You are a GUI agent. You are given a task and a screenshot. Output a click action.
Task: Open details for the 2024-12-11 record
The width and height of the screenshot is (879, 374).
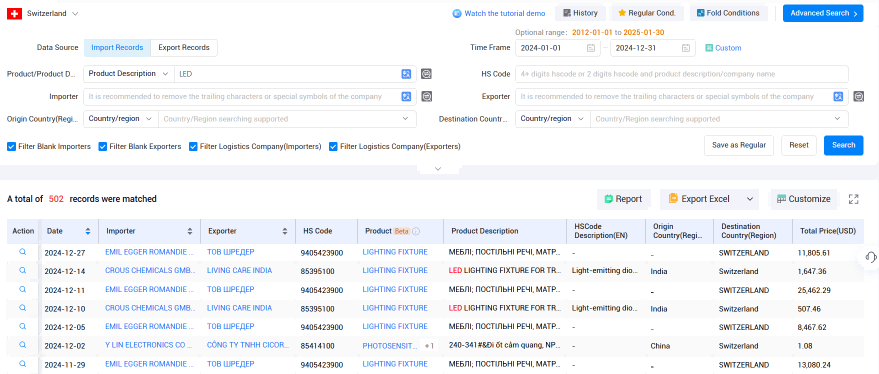pyautogui.click(x=22, y=289)
